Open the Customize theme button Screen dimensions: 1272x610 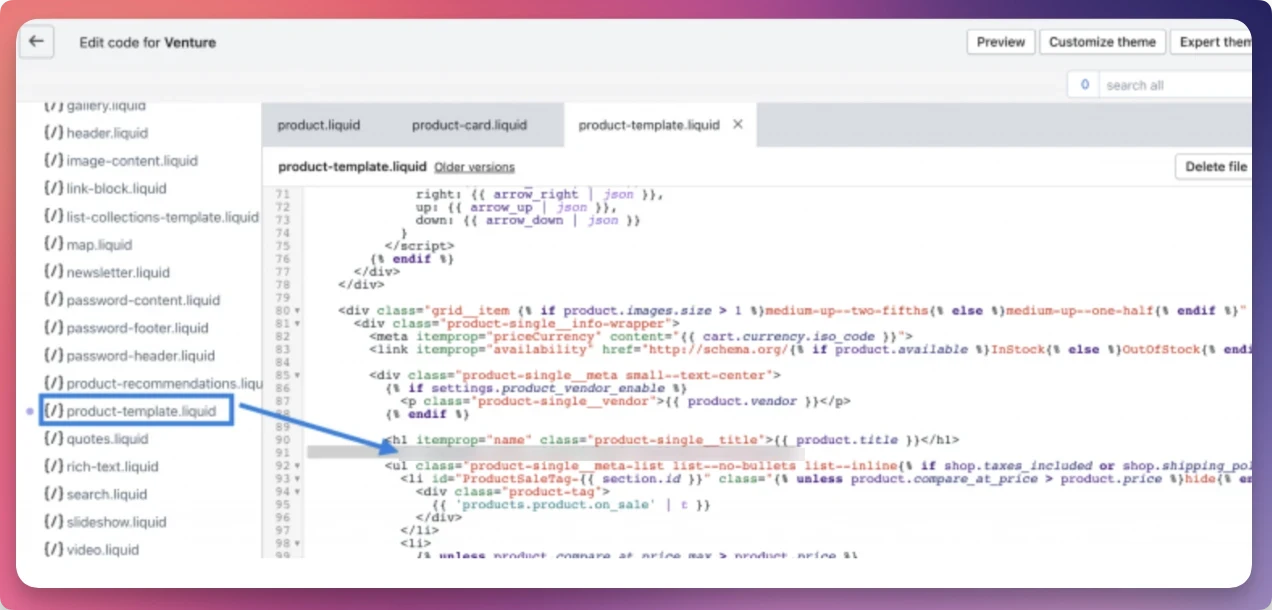(x=1102, y=42)
